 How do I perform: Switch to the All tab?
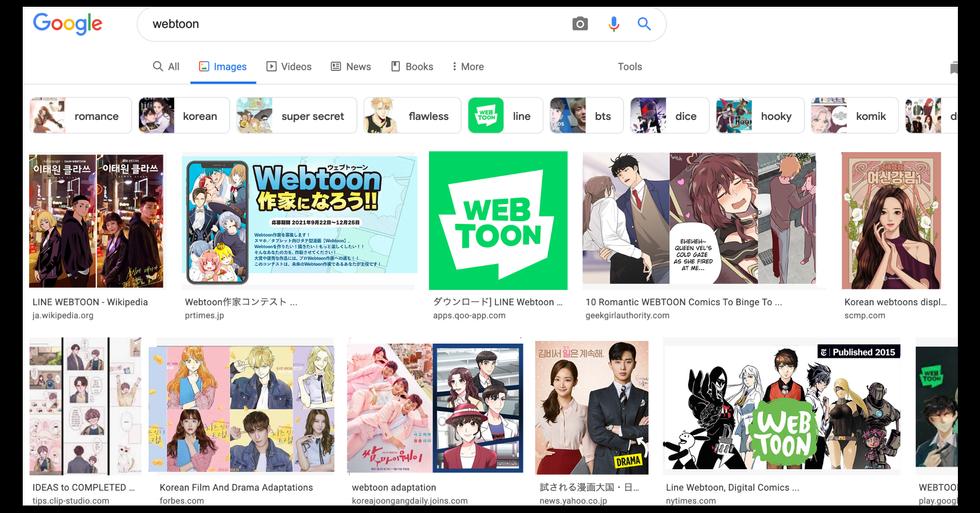click(166, 66)
